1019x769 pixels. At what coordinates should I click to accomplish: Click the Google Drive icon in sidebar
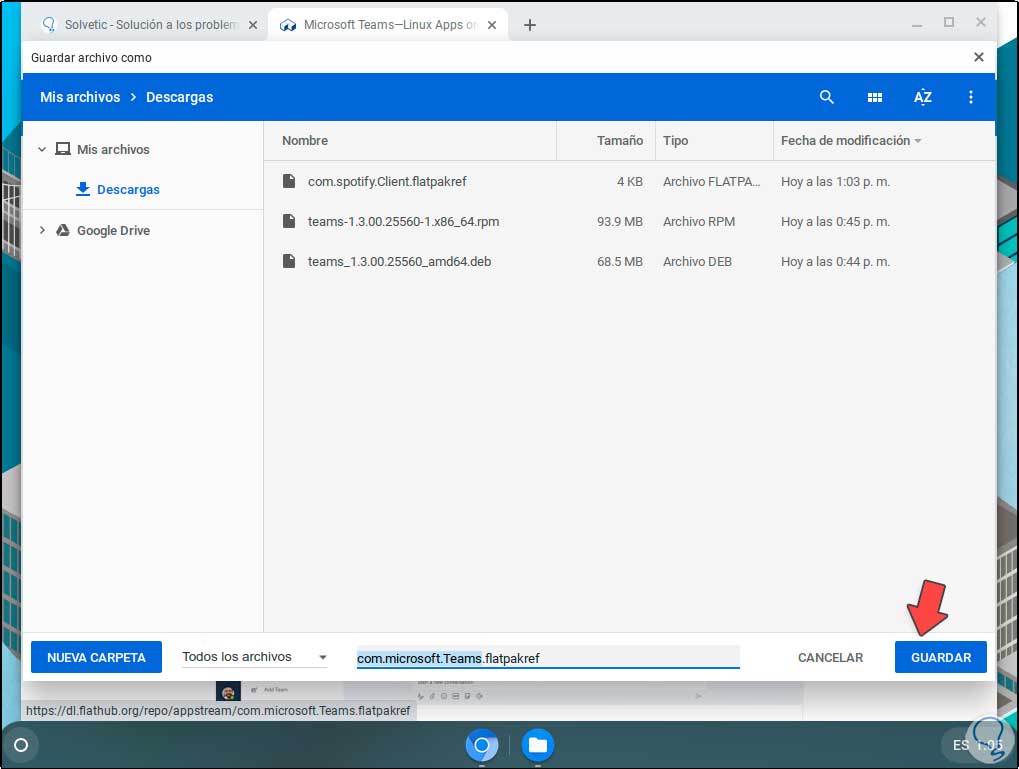[62, 230]
